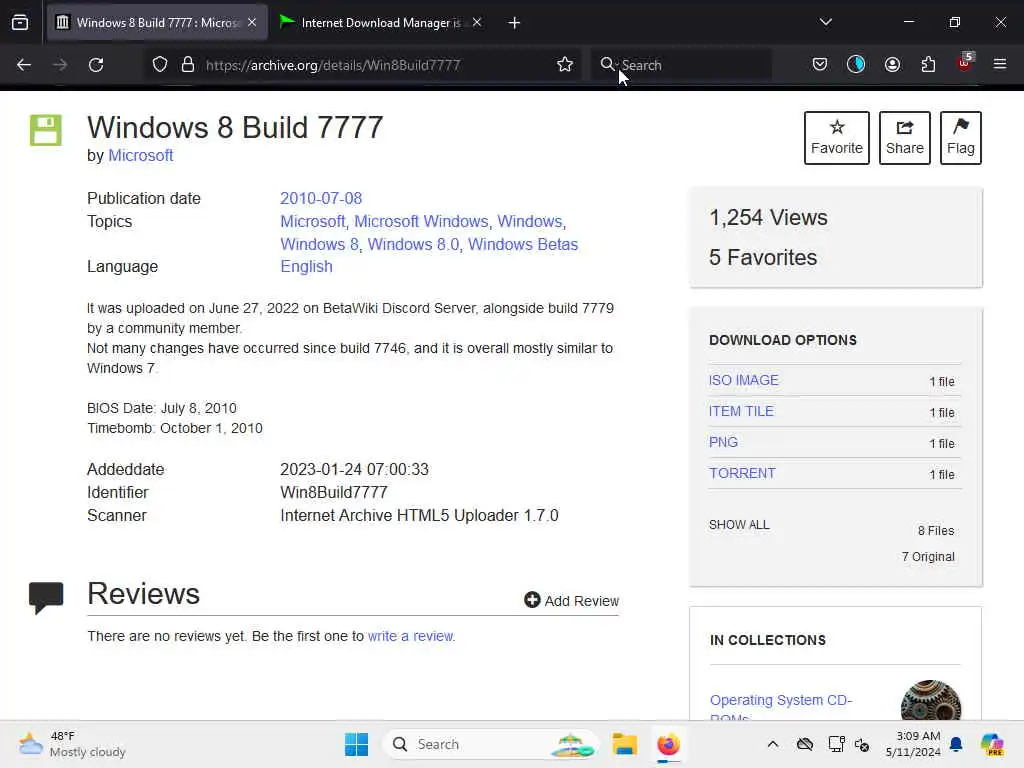1024x768 pixels.
Task: Click Add Review plus button
Action: click(571, 600)
